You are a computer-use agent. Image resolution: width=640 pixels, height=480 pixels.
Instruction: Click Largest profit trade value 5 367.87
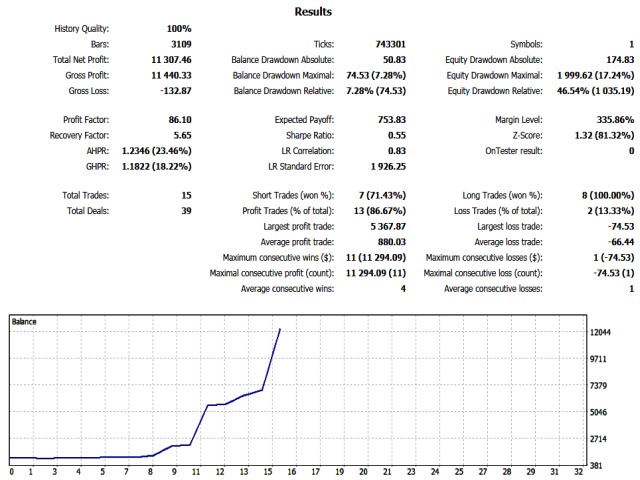point(388,227)
